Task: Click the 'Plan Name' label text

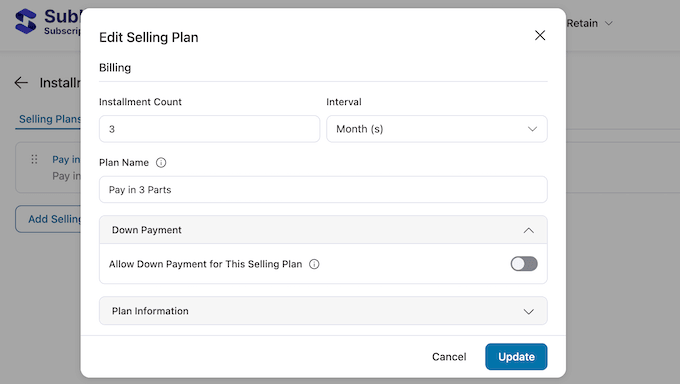Action: (124, 163)
